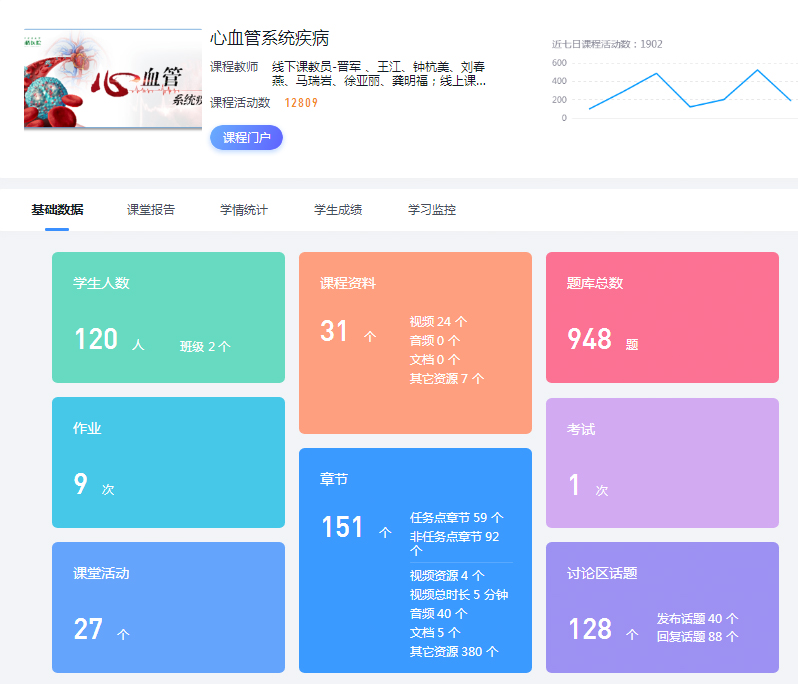Open the cardiovascular course cover thumbnail
This screenshot has width=798, height=684.
(112, 80)
